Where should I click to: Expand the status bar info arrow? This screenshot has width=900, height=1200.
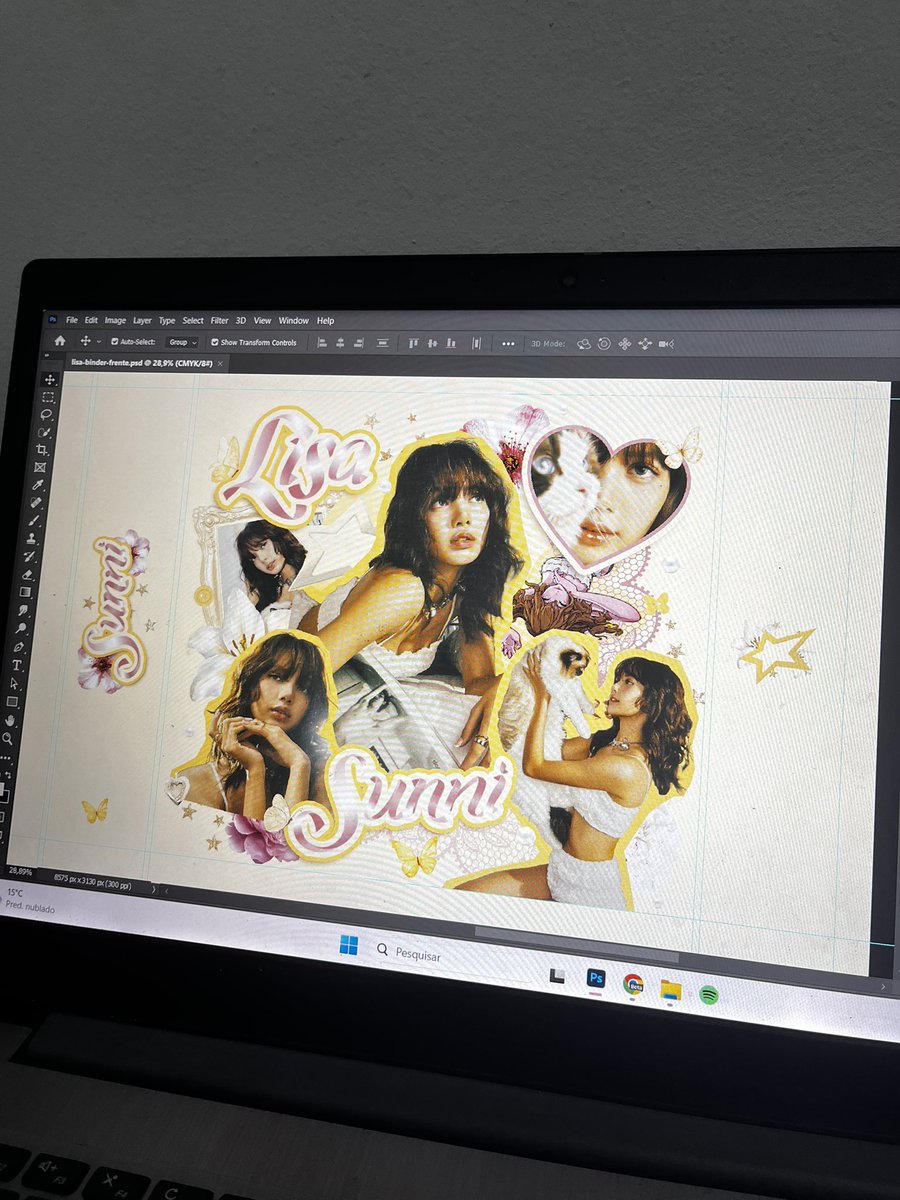pyautogui.click(x=153, y=887)
